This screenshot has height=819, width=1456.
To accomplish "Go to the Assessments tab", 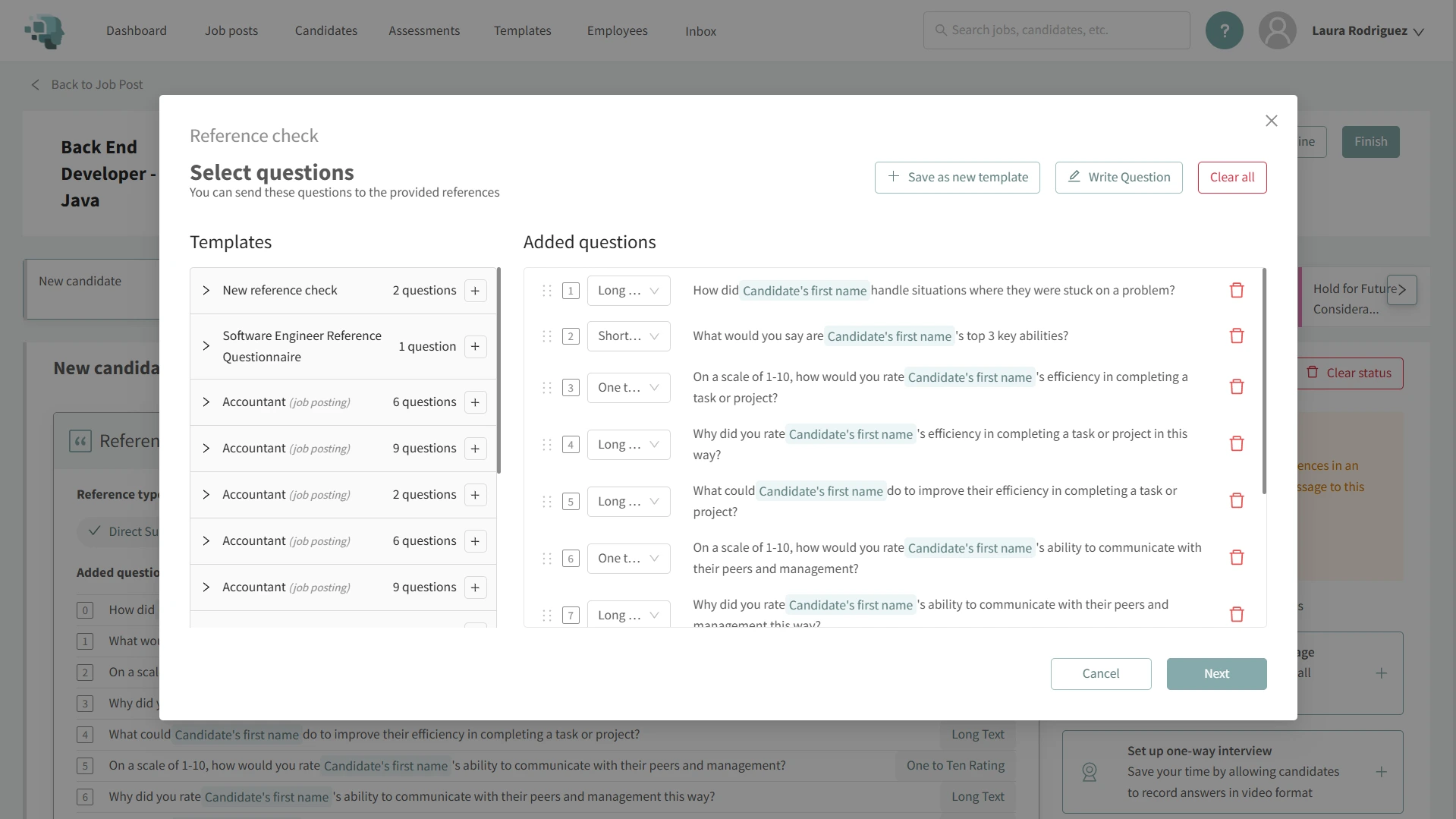I will point(423,30).
